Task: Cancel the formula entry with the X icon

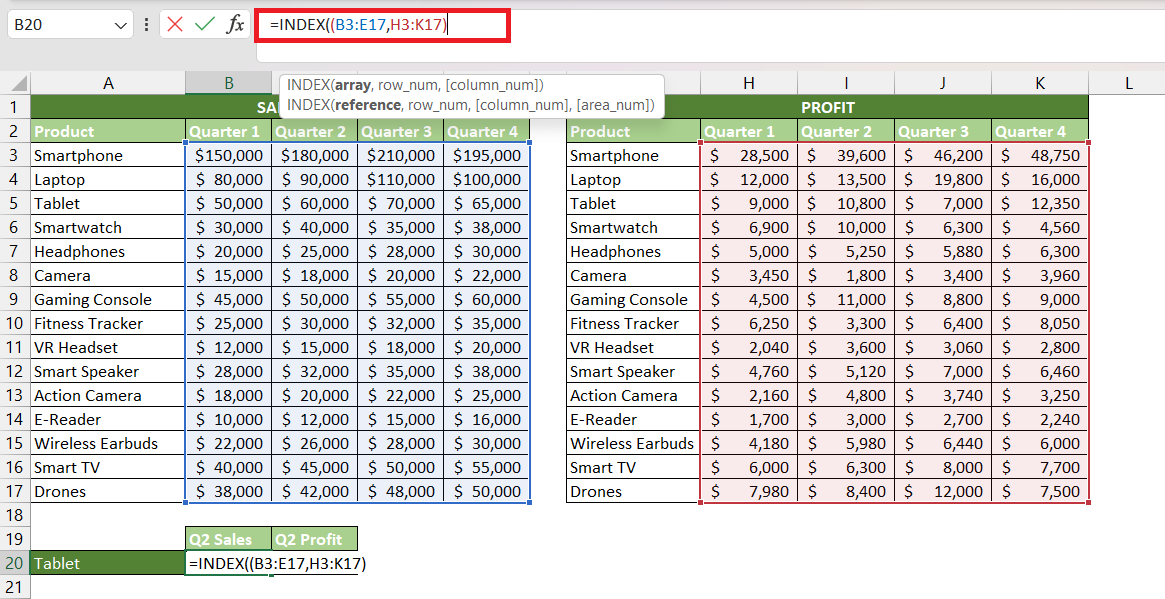Action: click(175, 25)
